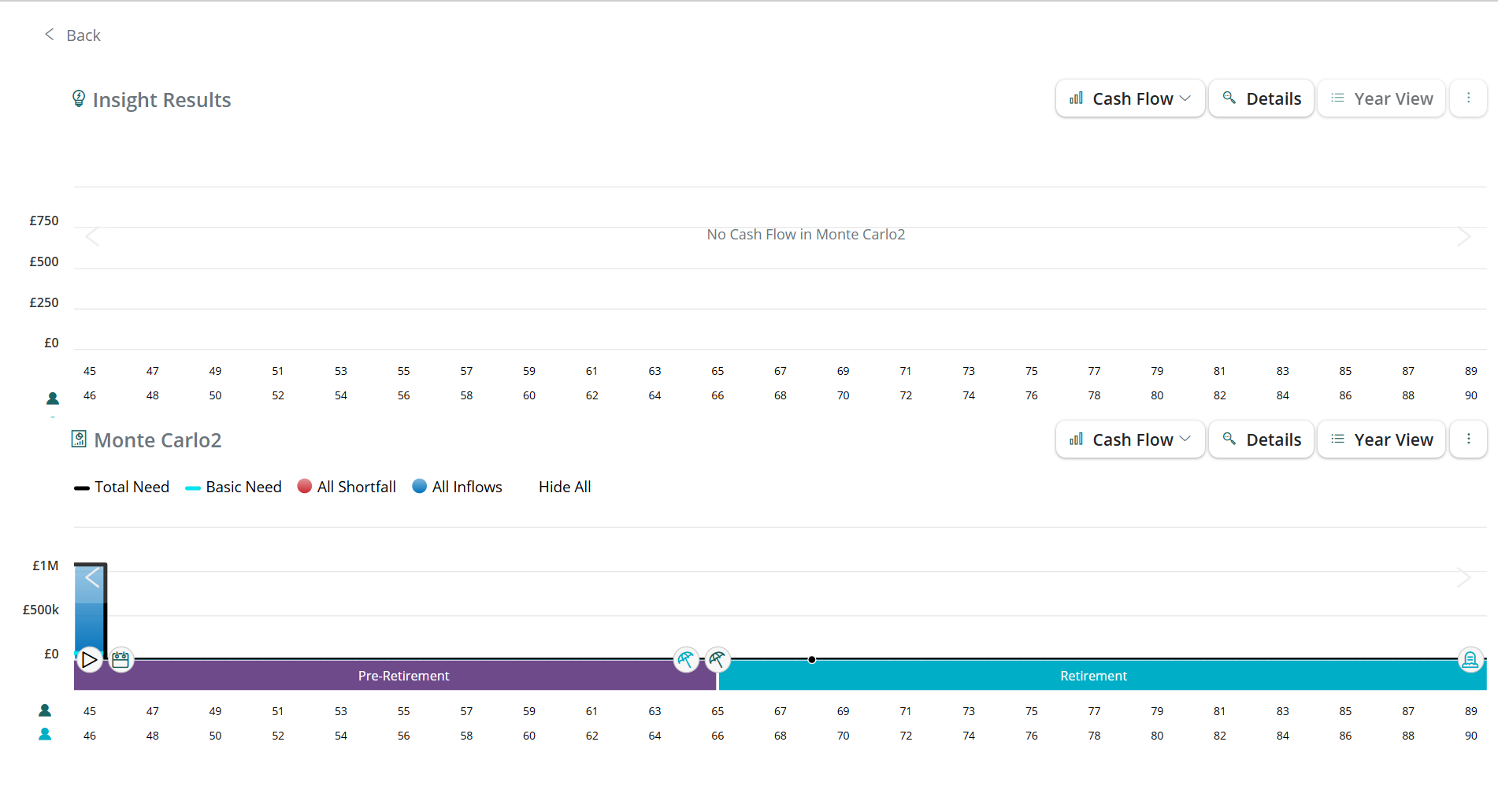This screenshot has height=812, width=1498.
Task: Click the dark teal umbrella retirement icon
Action: 717,659
